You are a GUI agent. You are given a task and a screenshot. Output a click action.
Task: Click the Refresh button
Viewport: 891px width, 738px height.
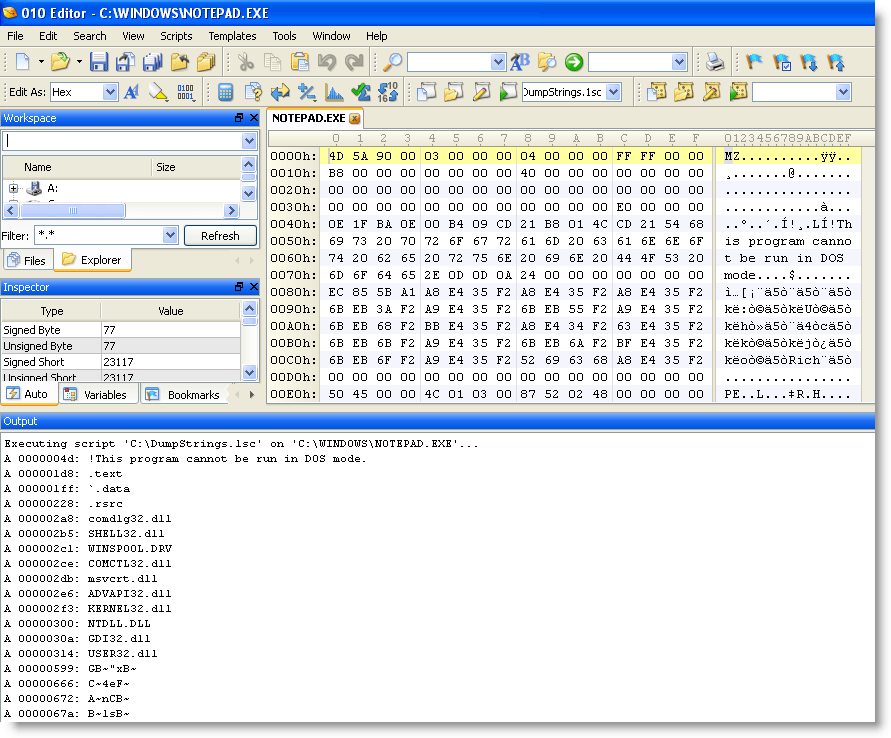[x=220, y=236]
